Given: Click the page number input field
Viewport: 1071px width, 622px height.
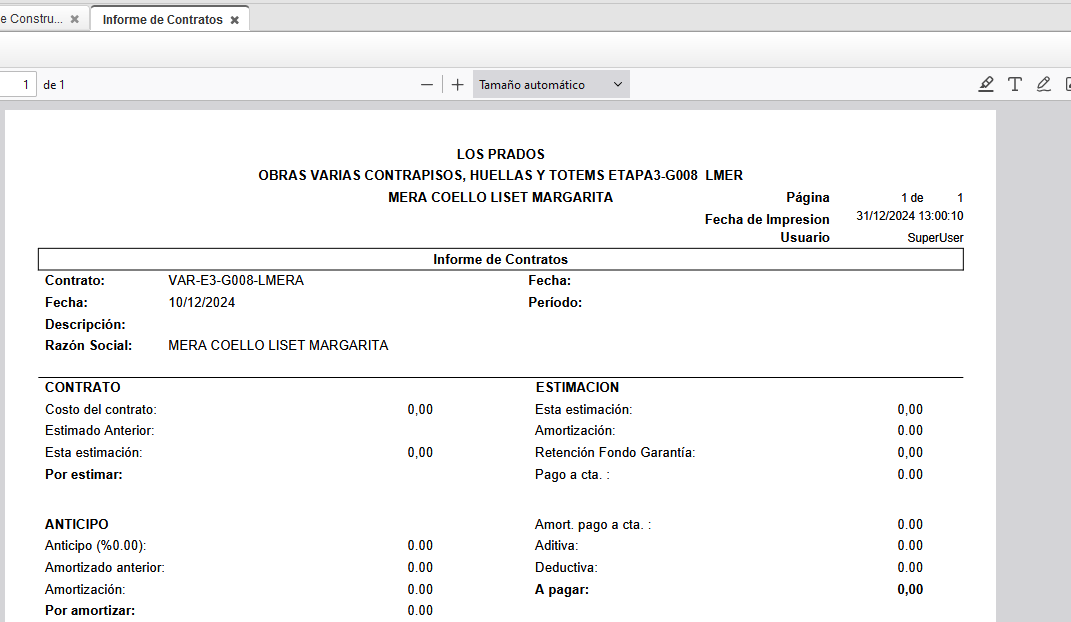Looking at the screenshot, I should [x=18, y=85].
